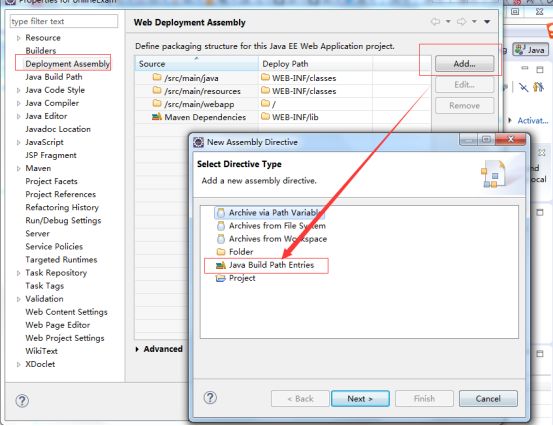
Task: Click the Archives from Workspace jar icon
Action: click(x=221, y=239)
